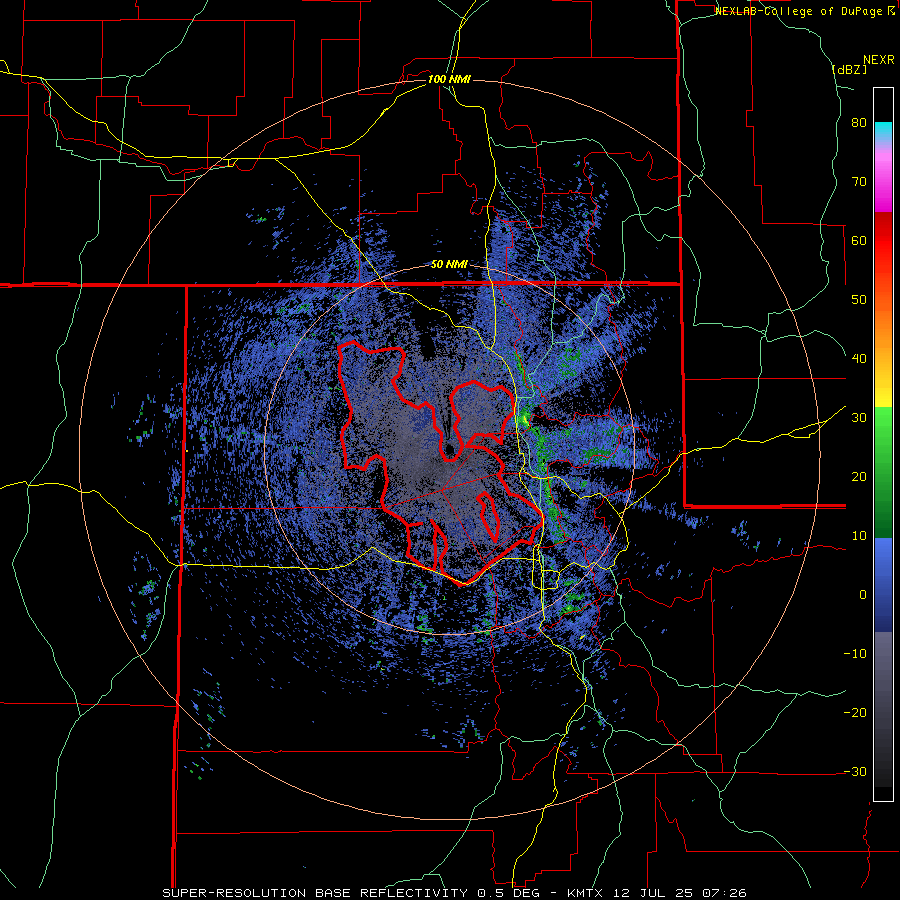This screenshot has width=900, height=900.
Task: Click the KMTX station identifier
Action: coord(584,893)
